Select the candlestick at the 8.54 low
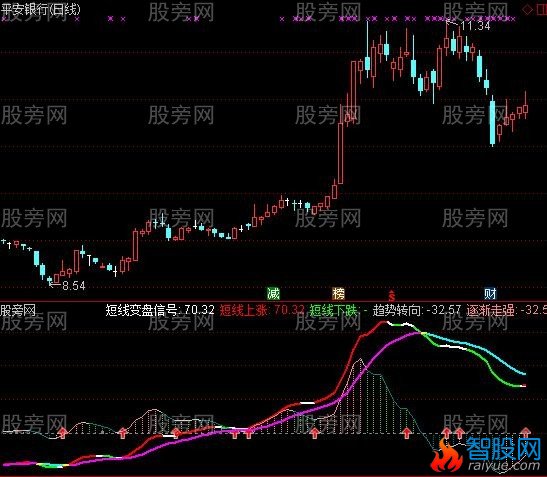Viewport: 547px width, 477px height. 50,280
